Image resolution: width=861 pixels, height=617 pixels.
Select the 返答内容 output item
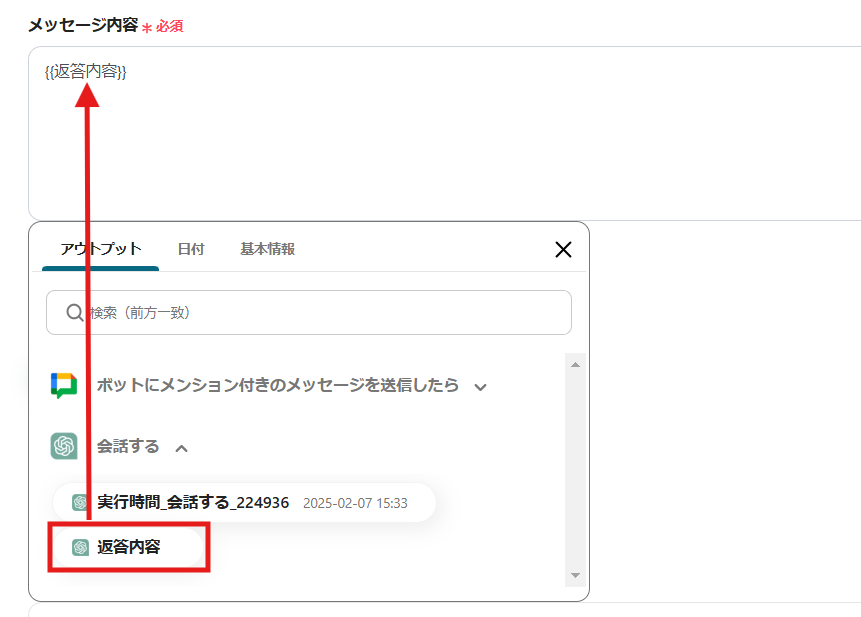pyautogui.click(x=128, y=547)
